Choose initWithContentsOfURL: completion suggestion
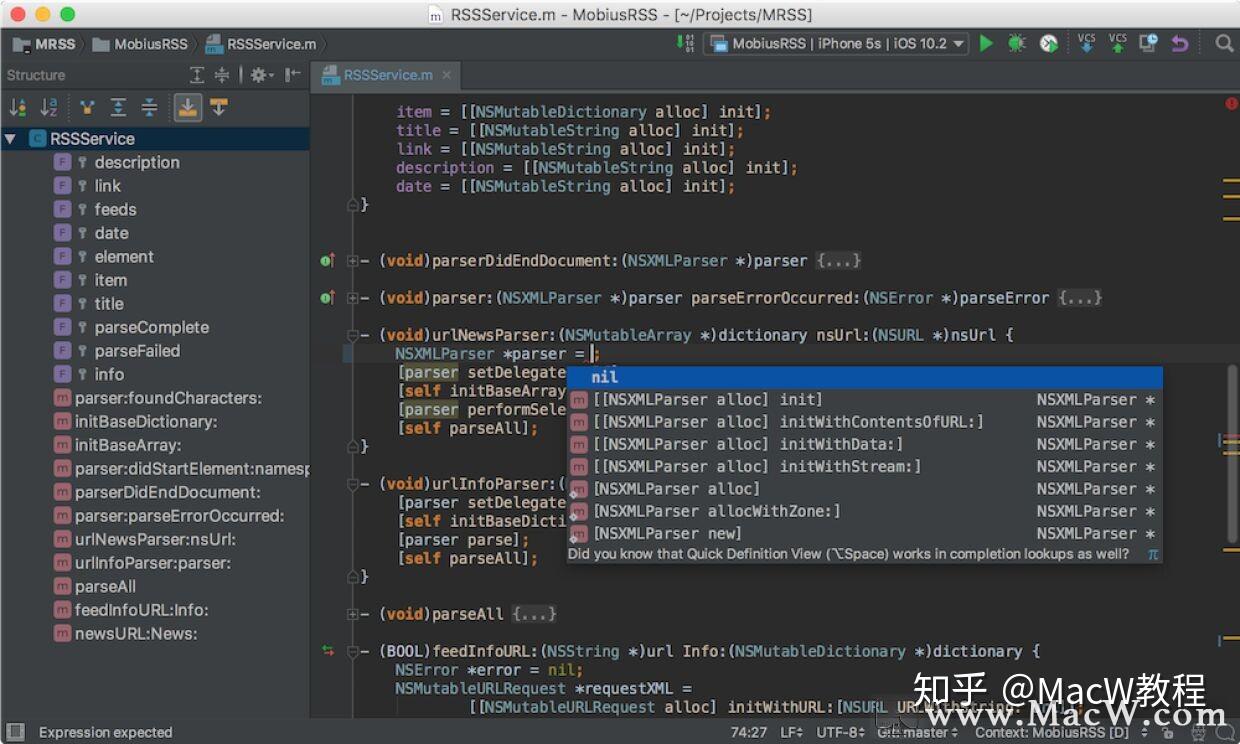 click(864, 422)
